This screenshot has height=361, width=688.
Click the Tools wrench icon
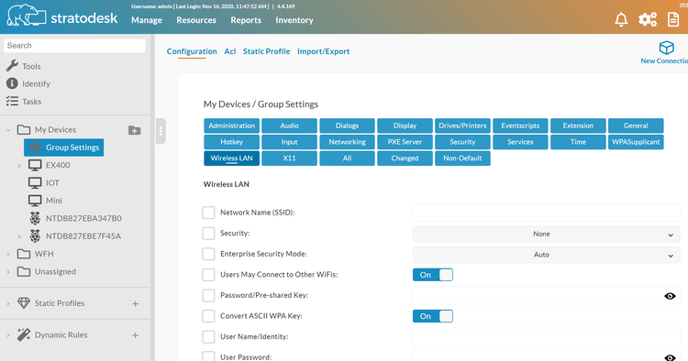pyautogui.click(x=12, y=66)
